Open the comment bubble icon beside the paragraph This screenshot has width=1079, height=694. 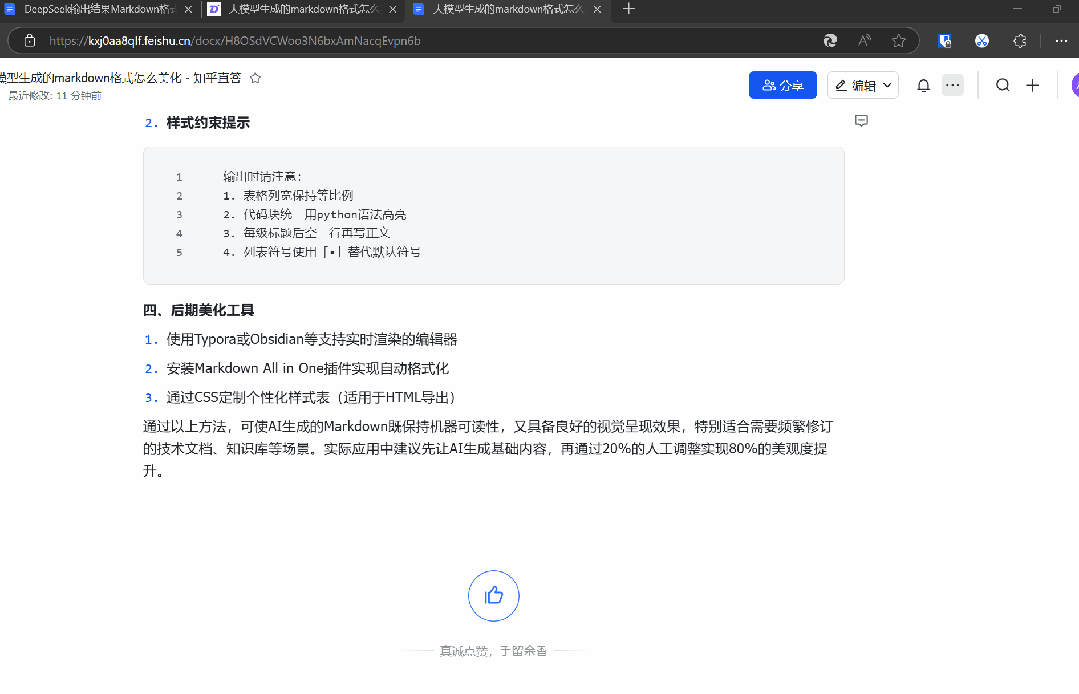pyautogui.click(x=861, y=120)
